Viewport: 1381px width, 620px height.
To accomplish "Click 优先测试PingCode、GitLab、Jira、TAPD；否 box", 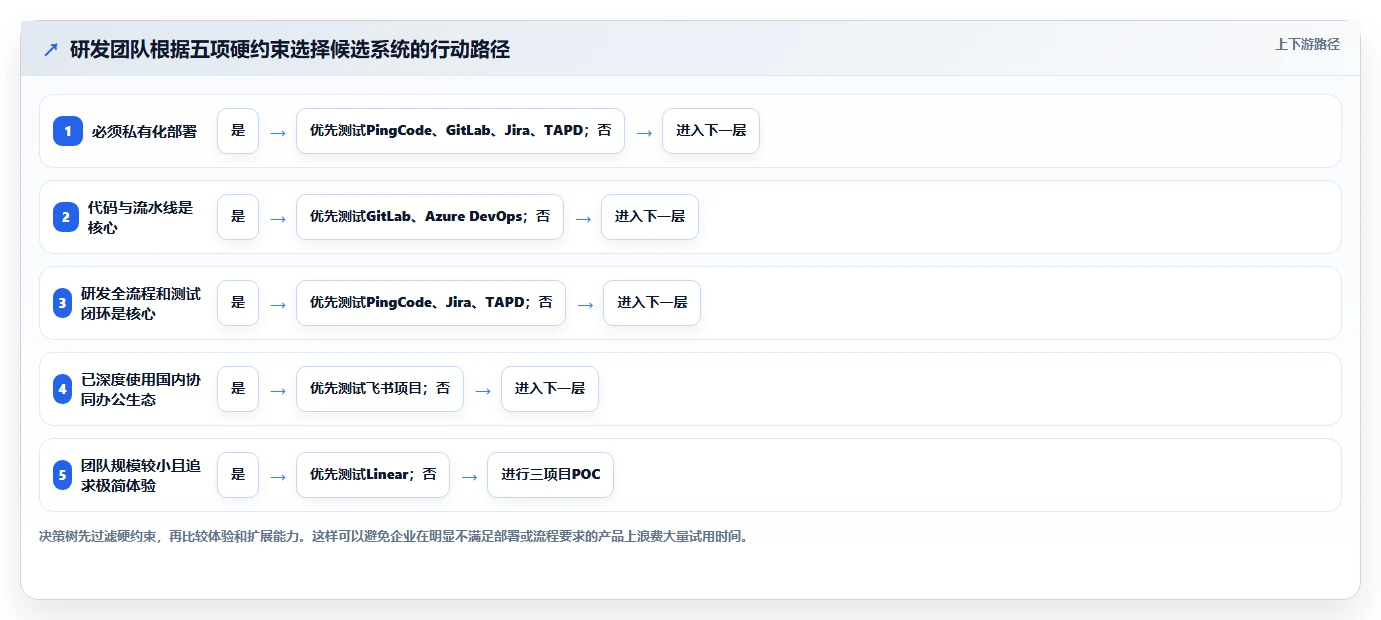I will pos(460,131).
